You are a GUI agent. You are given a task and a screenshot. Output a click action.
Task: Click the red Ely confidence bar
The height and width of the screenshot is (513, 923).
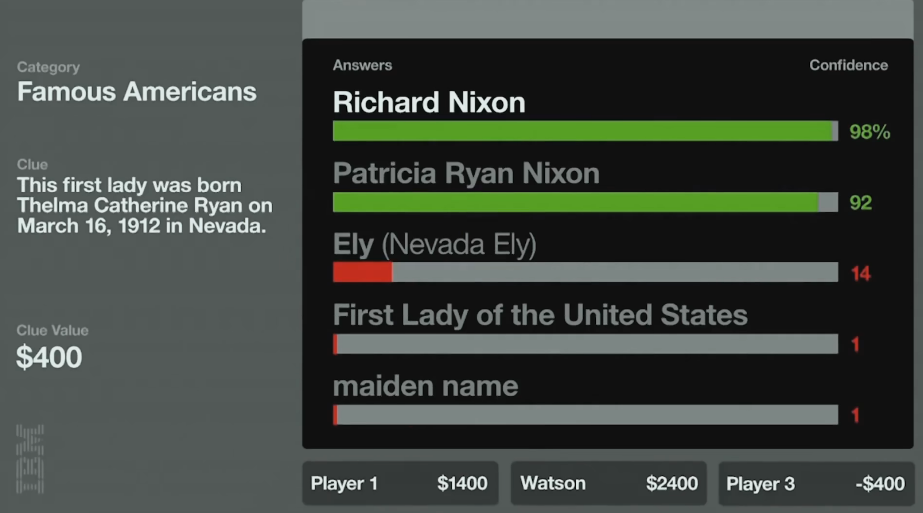[x=362, y=272]
